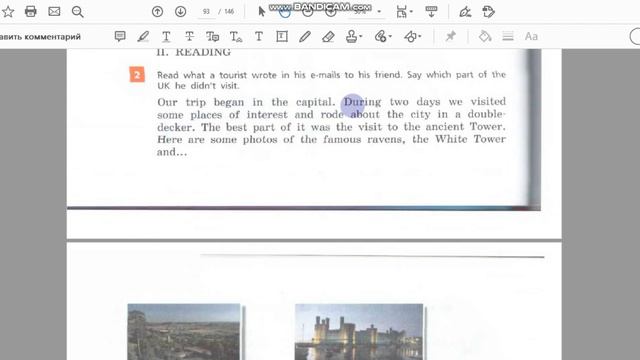Select the strikethrough text tool
Screen dimensions: 640x360
click(189, 36)
